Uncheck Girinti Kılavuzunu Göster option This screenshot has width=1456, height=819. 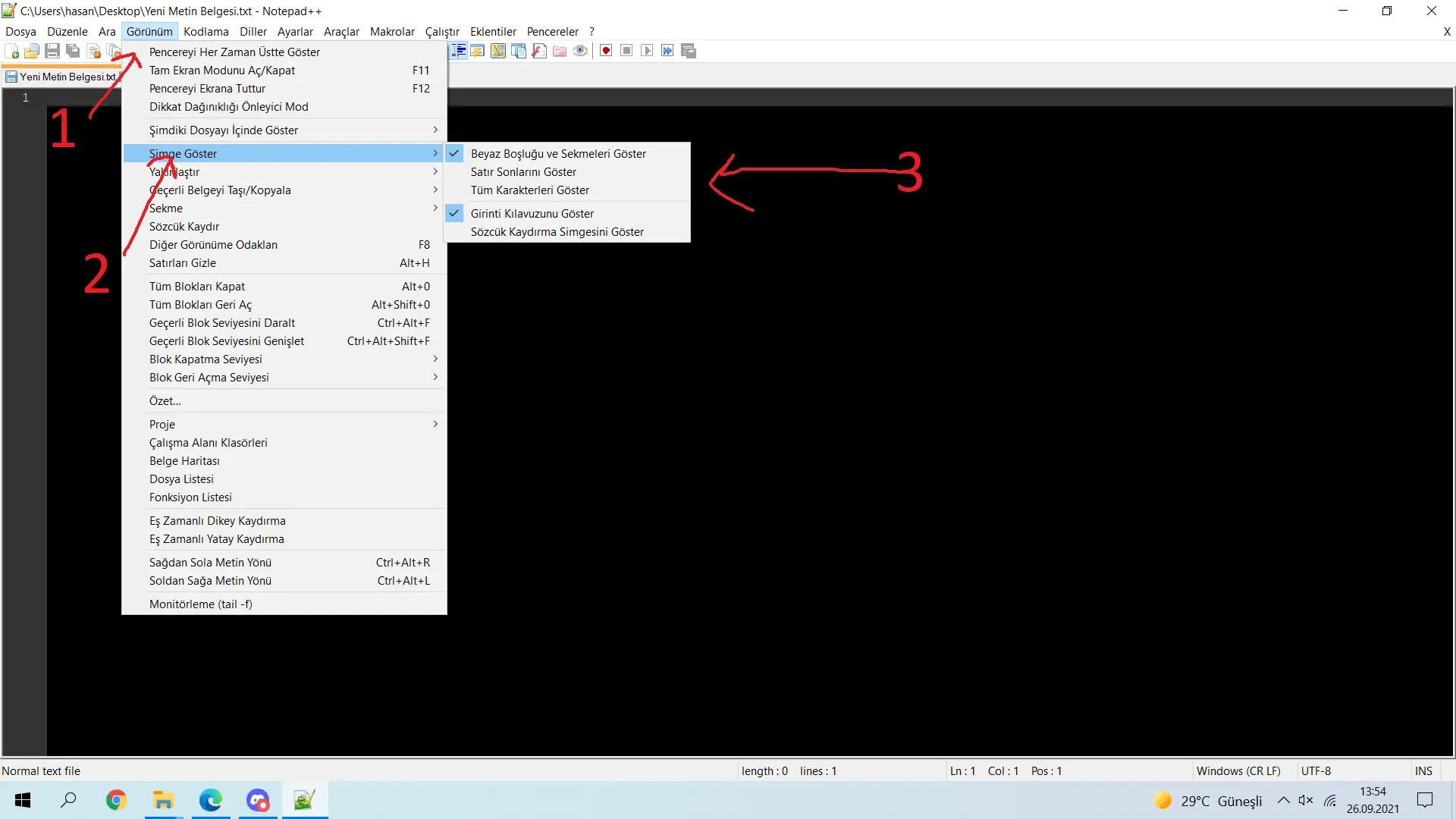point(532,213)
